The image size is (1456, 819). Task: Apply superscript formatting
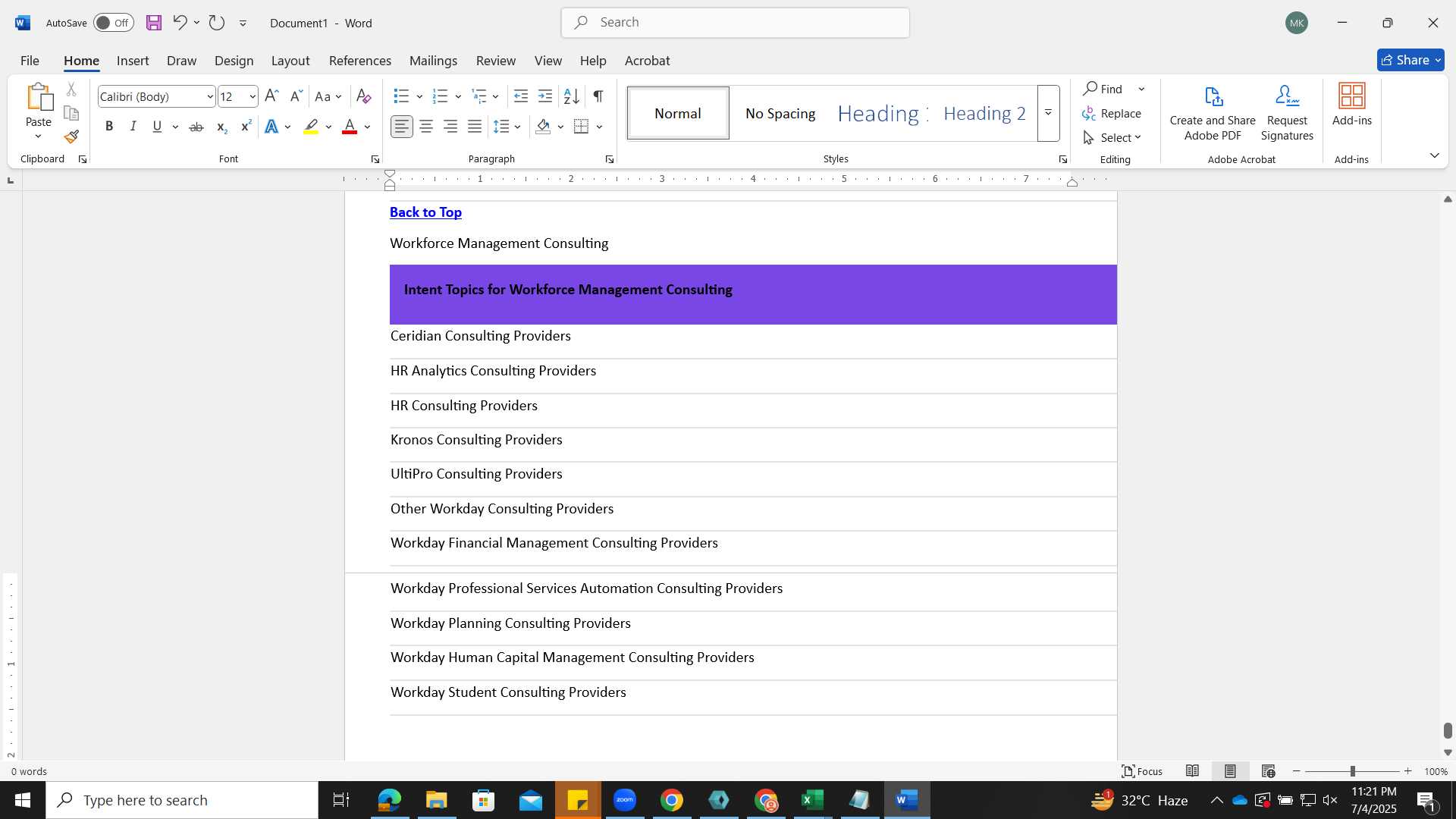(246, 127)
